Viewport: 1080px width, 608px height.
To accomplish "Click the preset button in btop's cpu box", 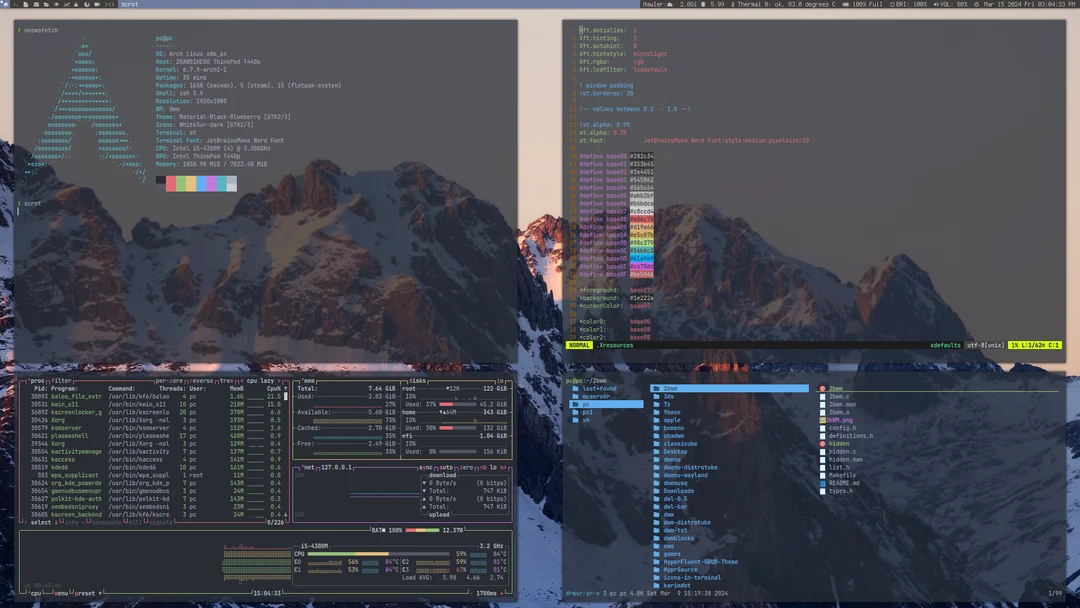I will [x=85, y=593].
